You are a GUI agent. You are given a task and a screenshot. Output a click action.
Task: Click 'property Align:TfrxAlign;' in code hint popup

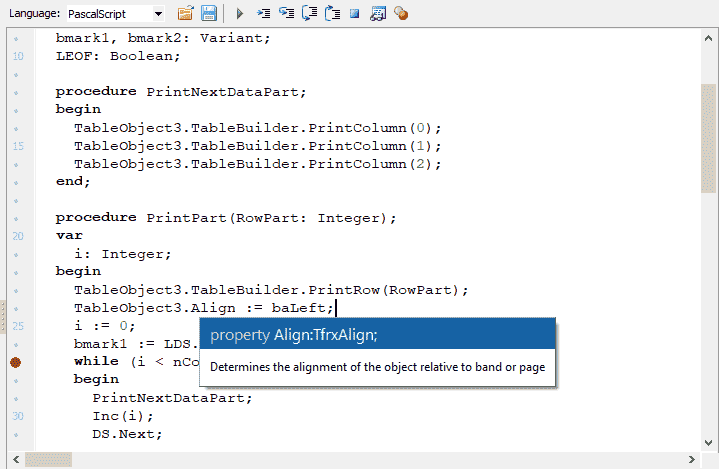(x=294, y=335)
